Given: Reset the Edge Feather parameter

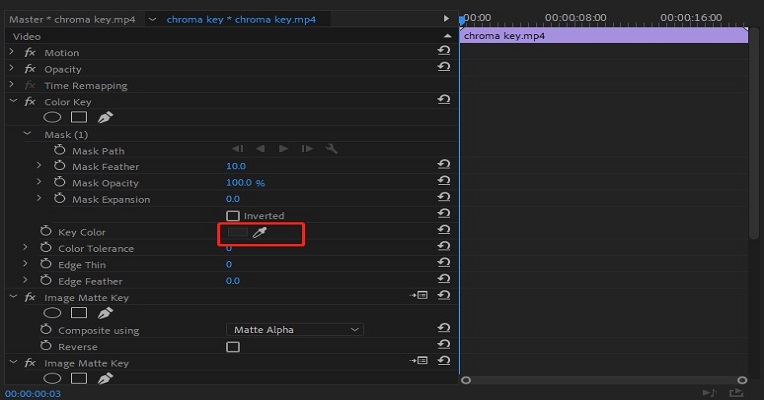Looking at the screenshot, I should click(444, 279).
